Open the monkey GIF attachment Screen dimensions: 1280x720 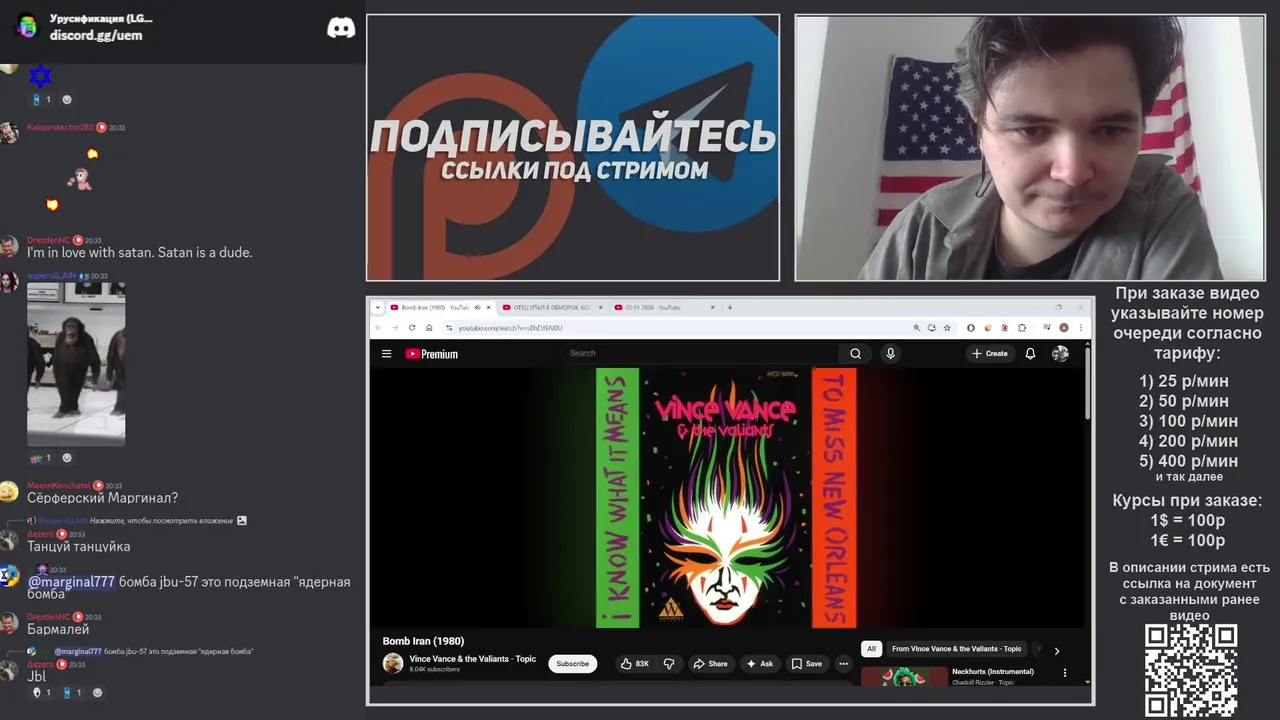click(x=76, y=364)
